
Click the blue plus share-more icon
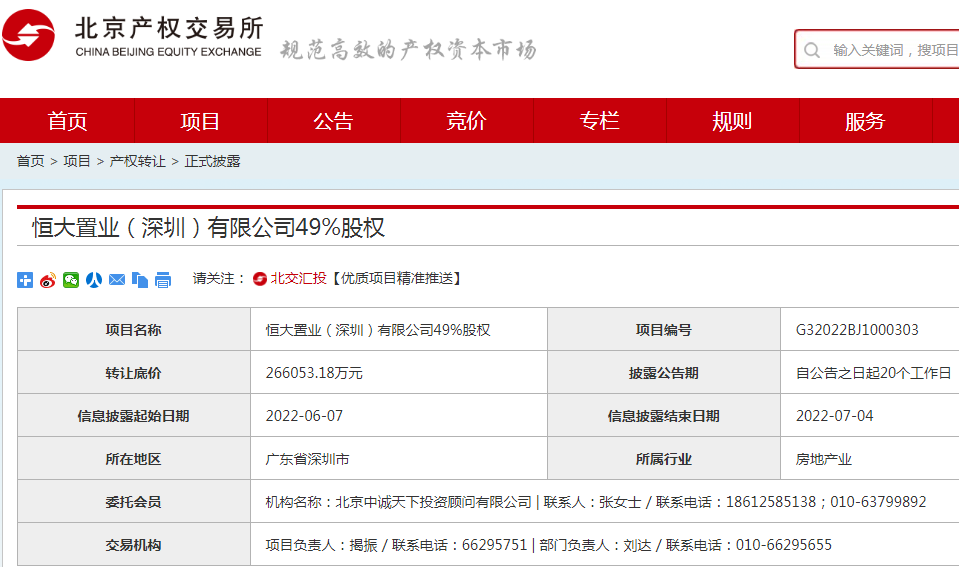pyautogui.click(x=25, y=280)
